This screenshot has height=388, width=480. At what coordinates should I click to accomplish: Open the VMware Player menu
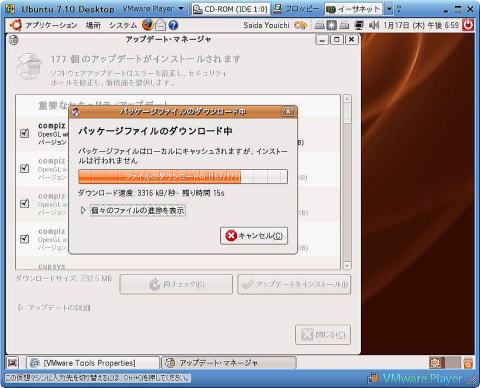tap(153, 9)
